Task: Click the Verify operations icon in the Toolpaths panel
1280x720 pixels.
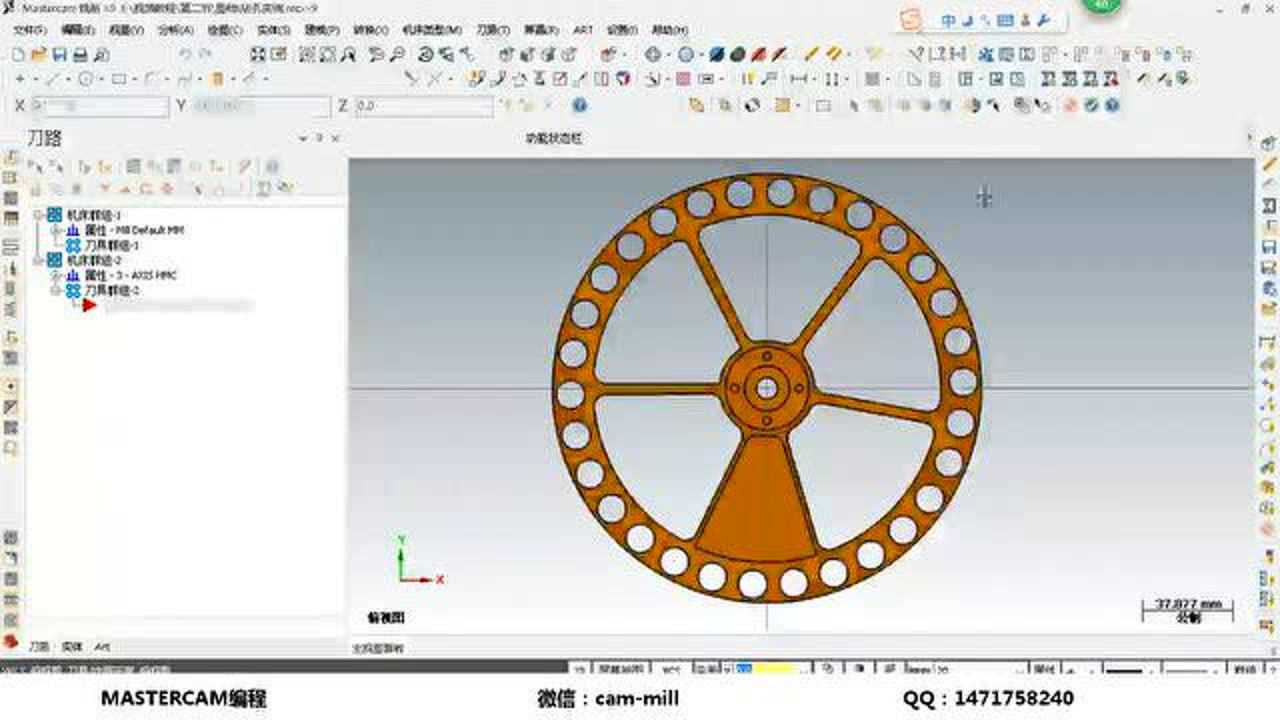Action: click(154, 166)
